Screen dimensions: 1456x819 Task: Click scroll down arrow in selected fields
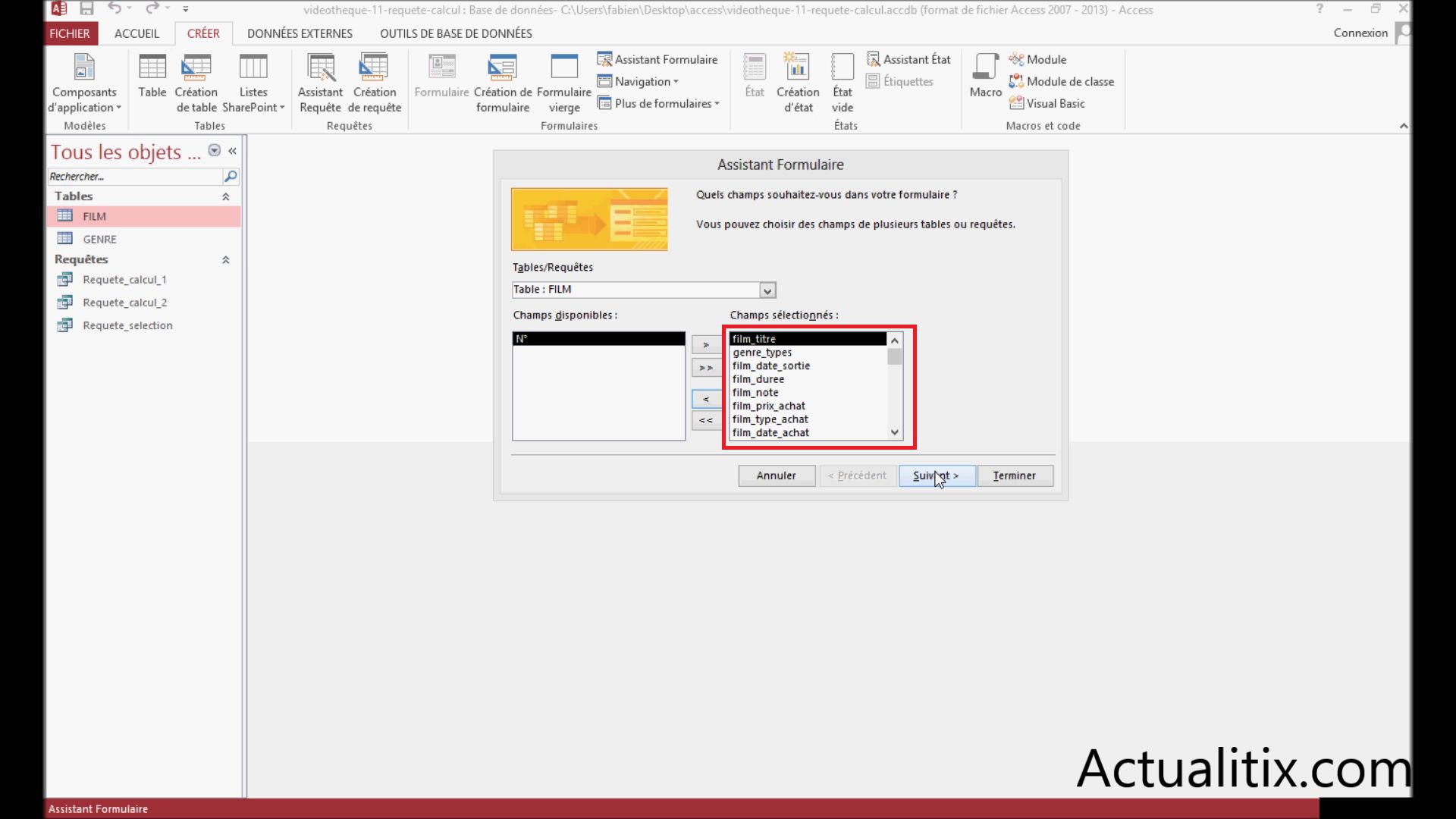pos(895,433)
